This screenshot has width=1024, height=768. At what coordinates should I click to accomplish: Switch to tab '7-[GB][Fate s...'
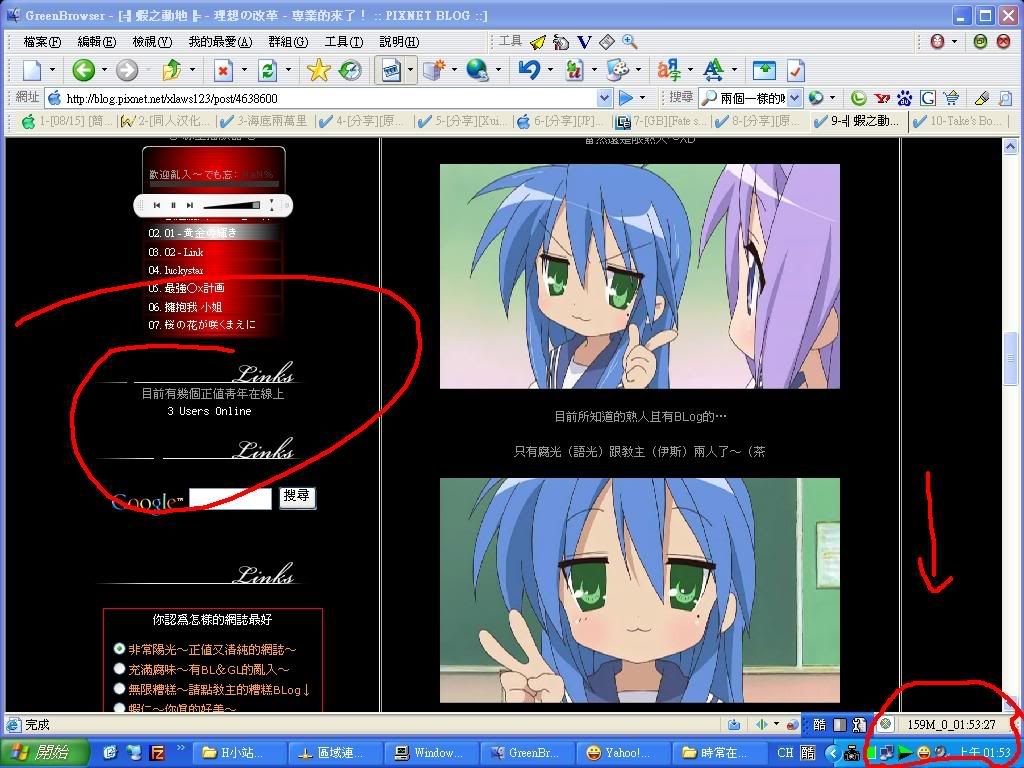click(x=661, y=121)
